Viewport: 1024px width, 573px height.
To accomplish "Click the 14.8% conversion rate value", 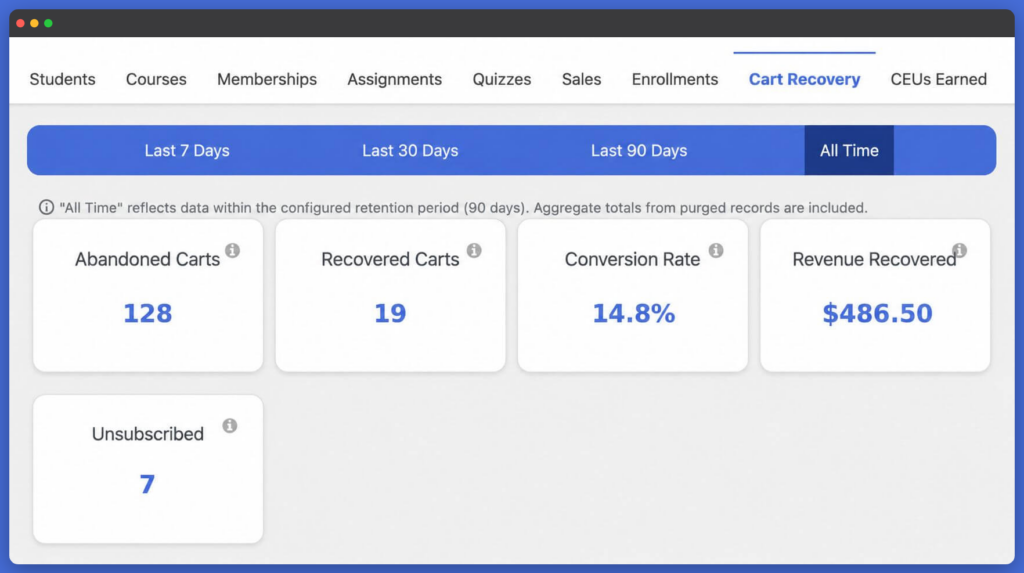I will pos(633,314).
